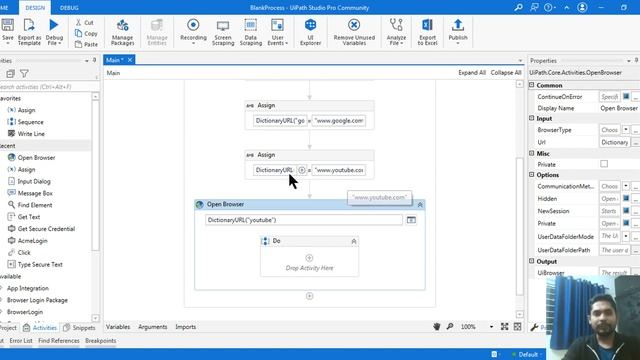The image size is (640, 360).
Task: Toggle the Private checkbox under Misc
Action: click(604, 164)
